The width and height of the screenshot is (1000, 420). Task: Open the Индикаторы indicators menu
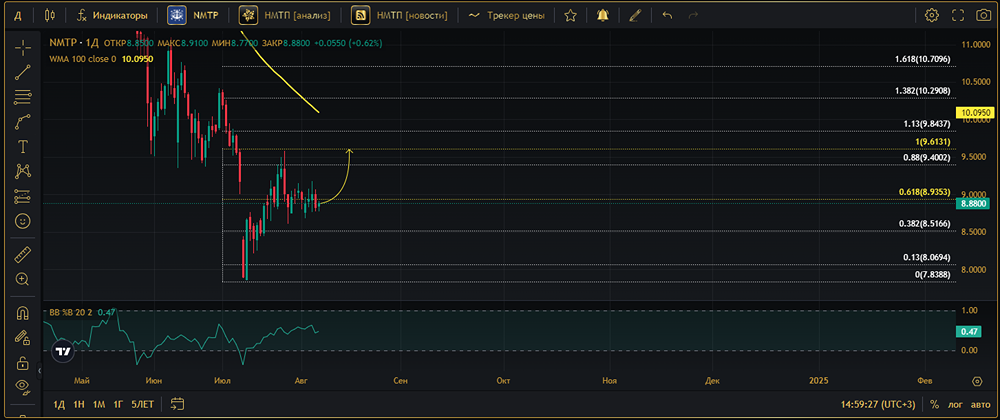[x=112, y=15]
